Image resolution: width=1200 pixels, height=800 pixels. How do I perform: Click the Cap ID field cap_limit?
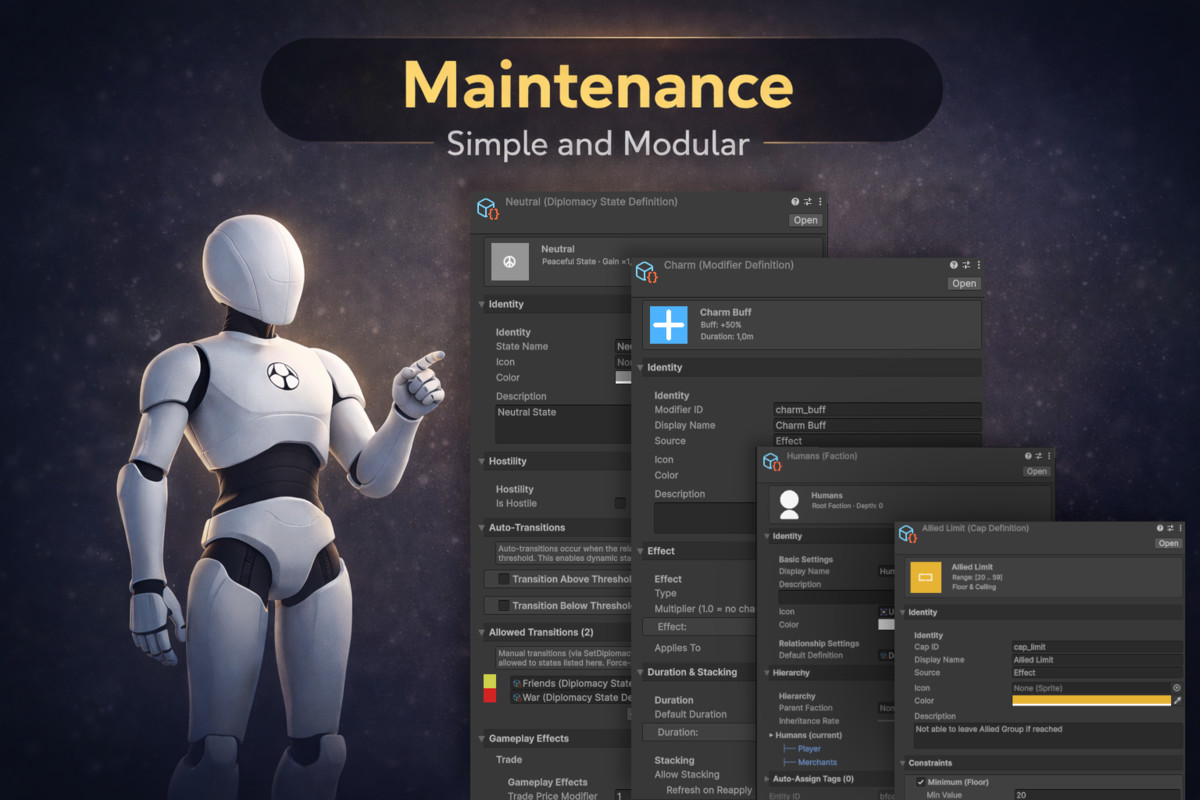pyautogui.click(x=1097, y=647)
